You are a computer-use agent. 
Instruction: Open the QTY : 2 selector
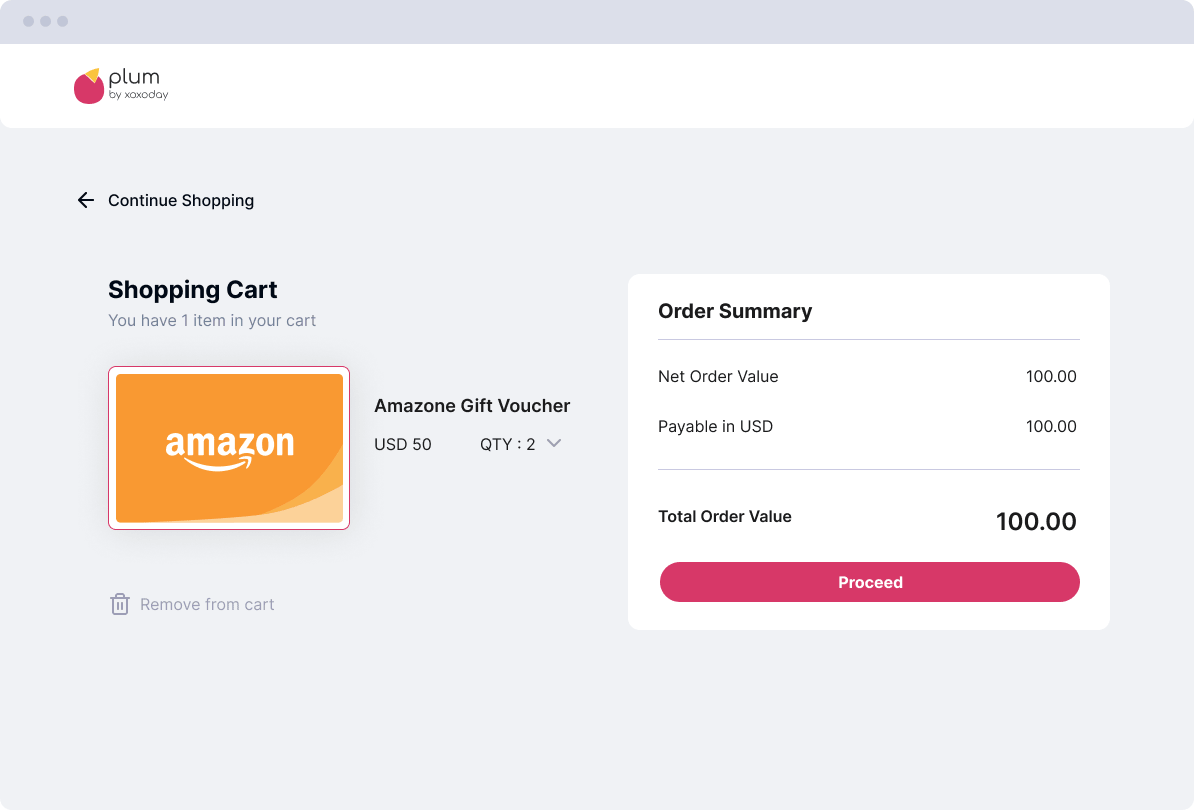521,445
